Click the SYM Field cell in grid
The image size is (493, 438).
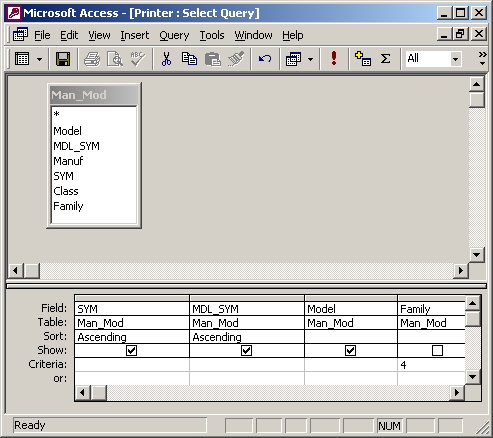coord(132,309)
